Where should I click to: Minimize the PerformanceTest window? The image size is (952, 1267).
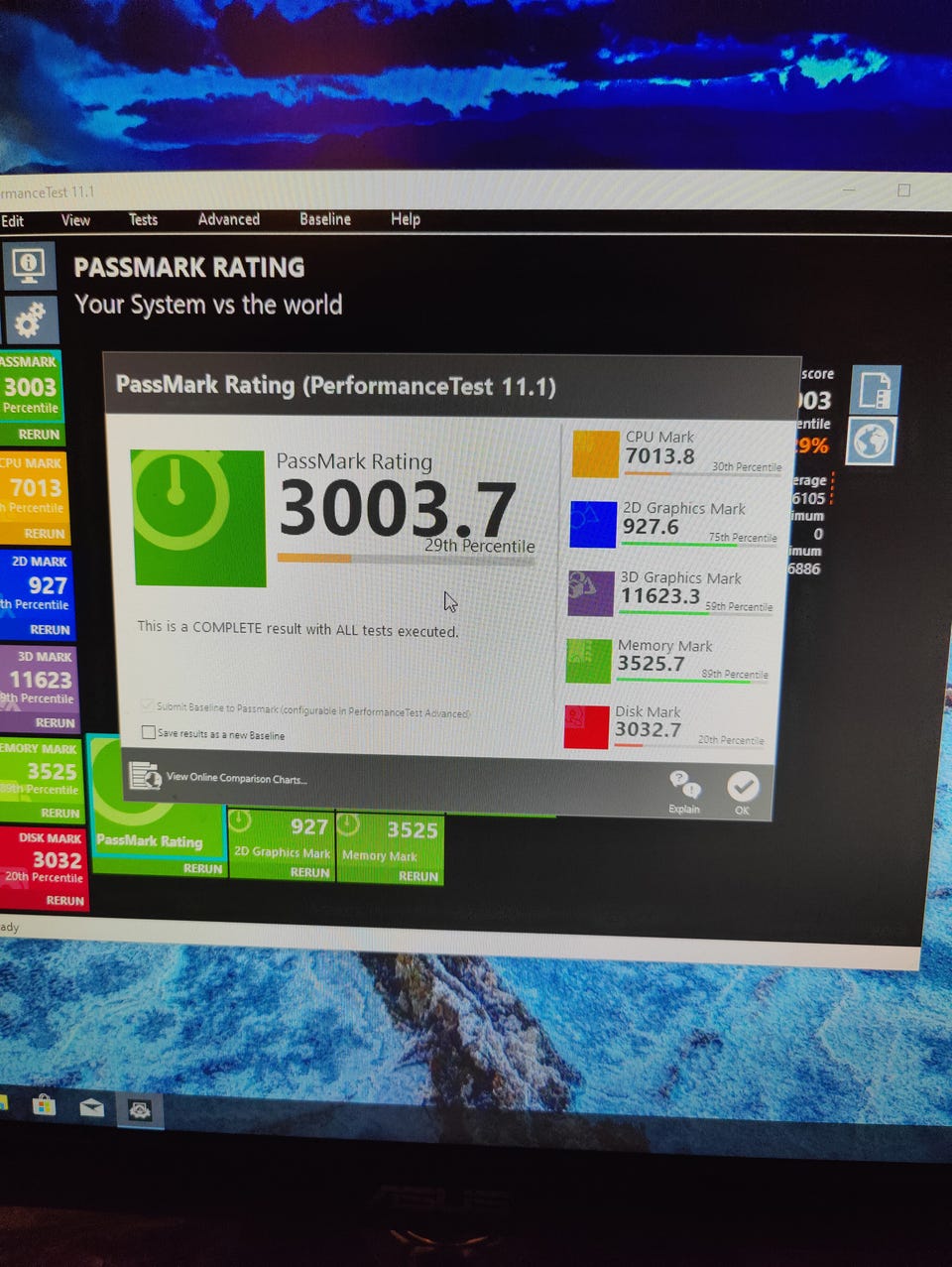coord(849,189)
